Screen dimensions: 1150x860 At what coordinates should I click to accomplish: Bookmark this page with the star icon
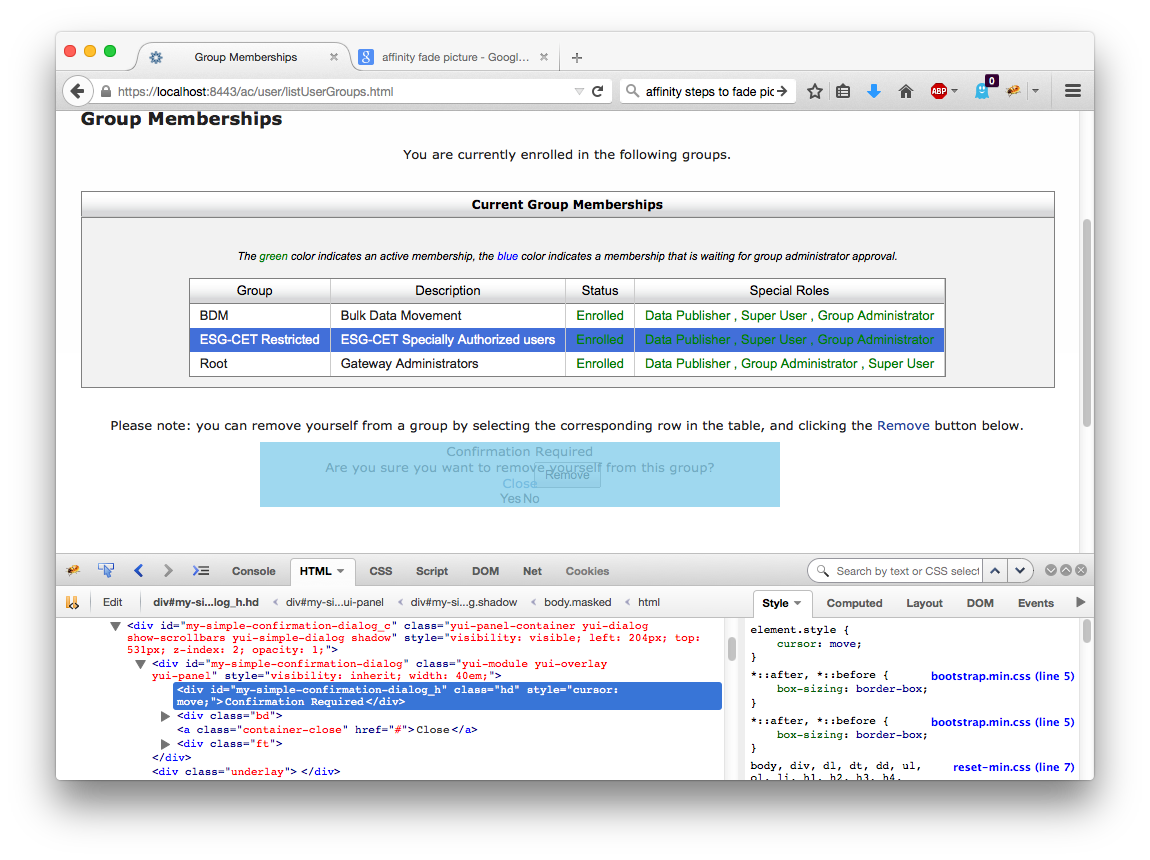815,91
